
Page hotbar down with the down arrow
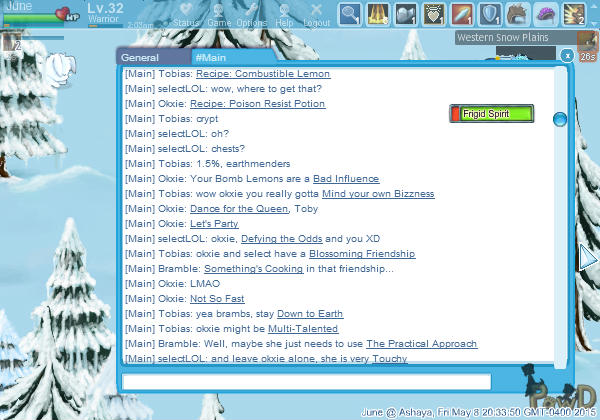tap(594, 24)
